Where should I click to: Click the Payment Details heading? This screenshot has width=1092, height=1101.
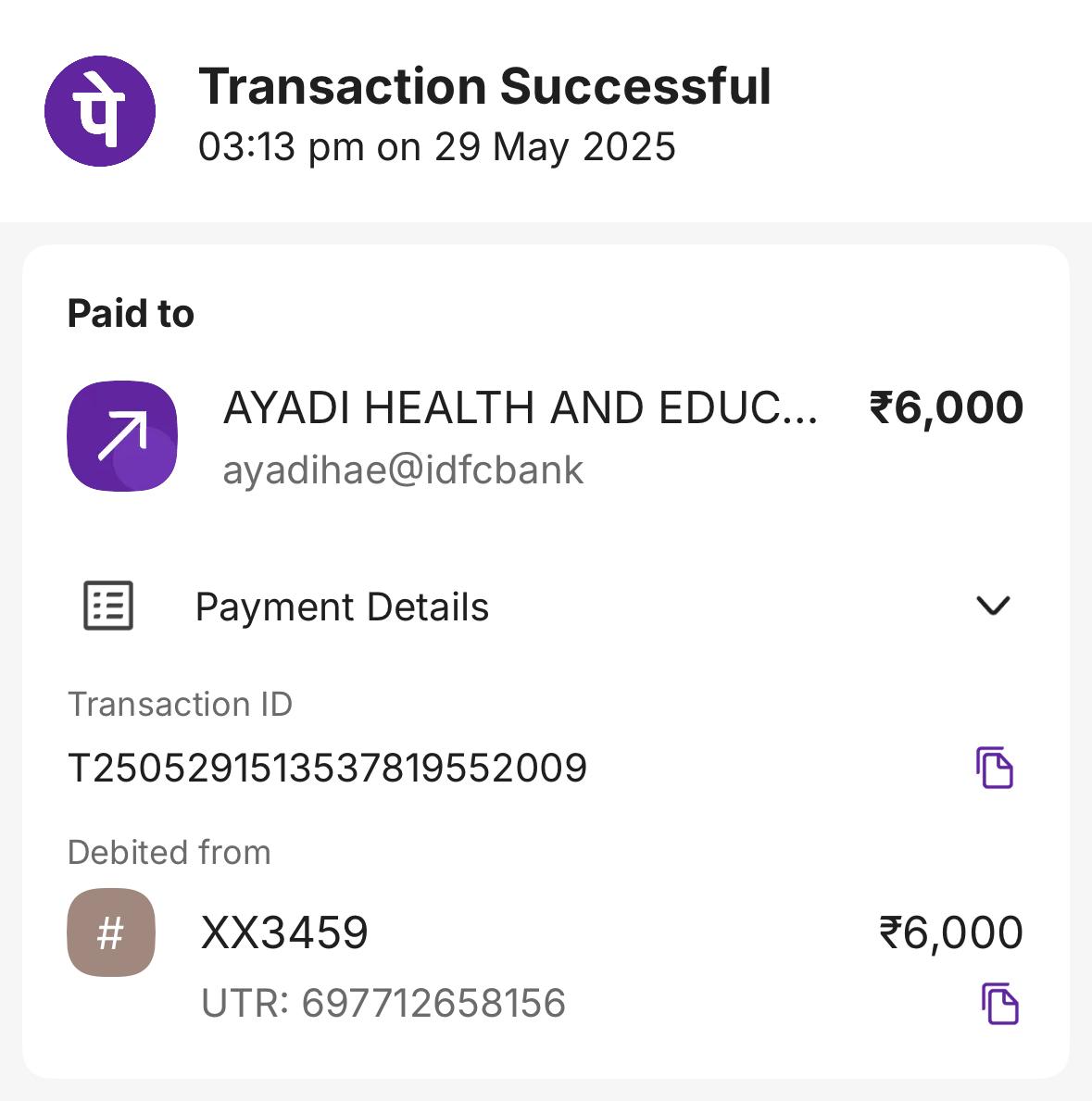[x=342, y=607]
